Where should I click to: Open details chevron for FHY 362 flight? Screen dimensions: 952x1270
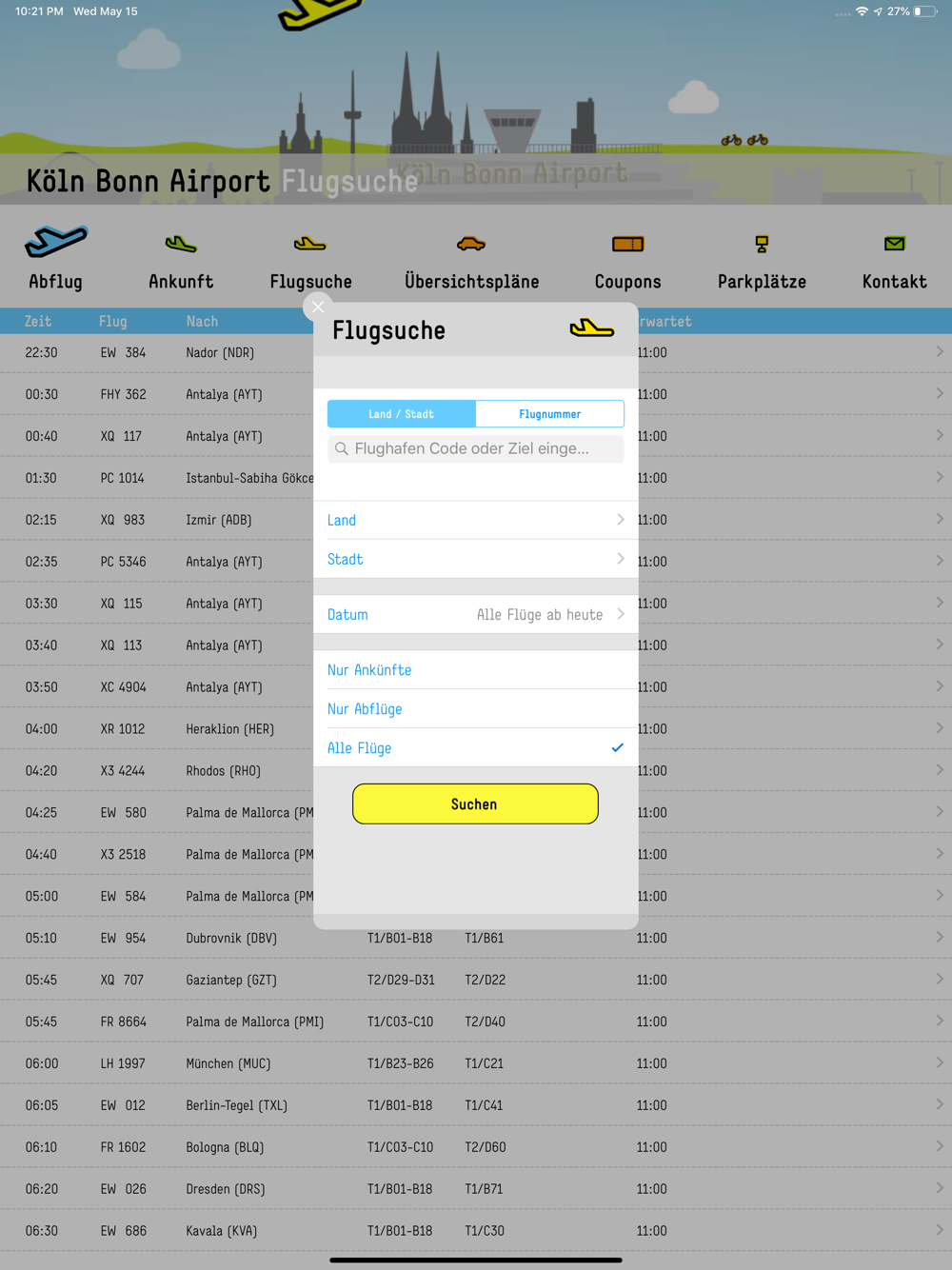940,394
